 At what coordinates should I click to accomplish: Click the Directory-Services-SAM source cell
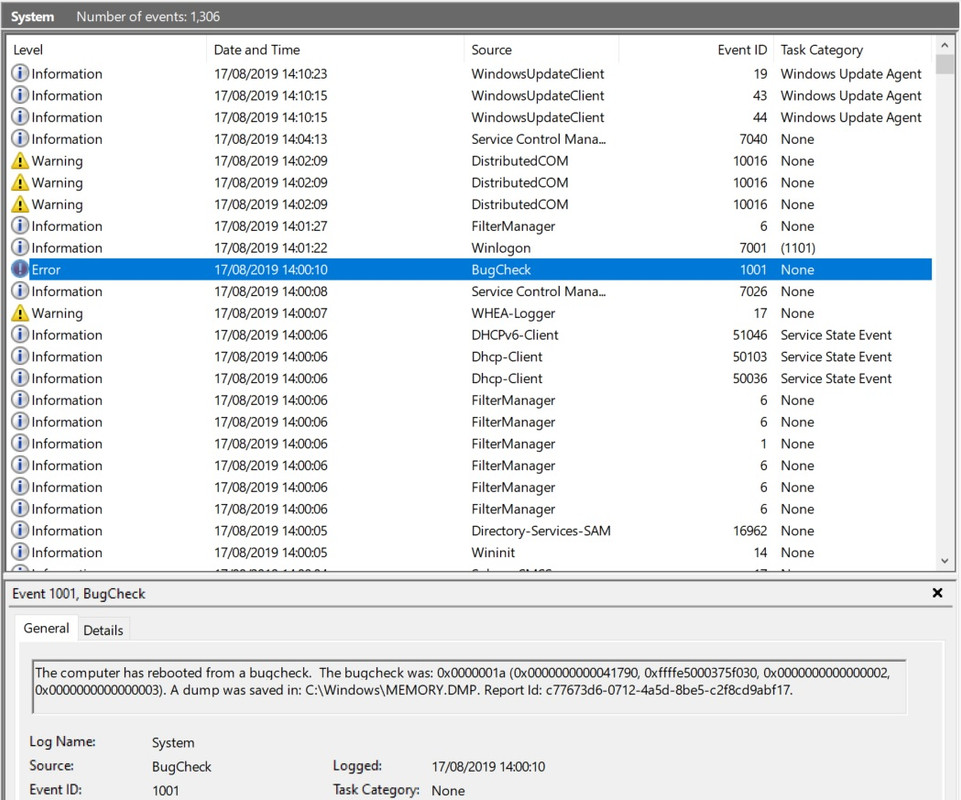click(541, 530)
